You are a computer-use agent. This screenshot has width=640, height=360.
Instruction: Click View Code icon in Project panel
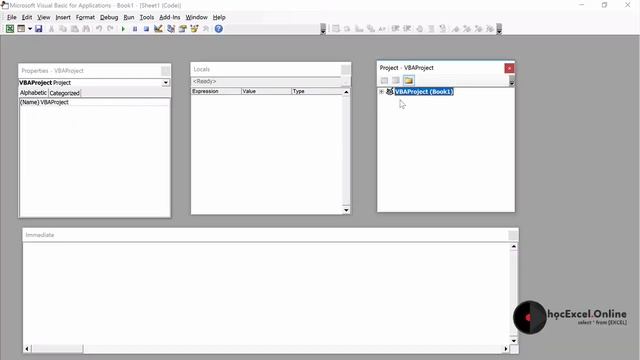point(384,80)
